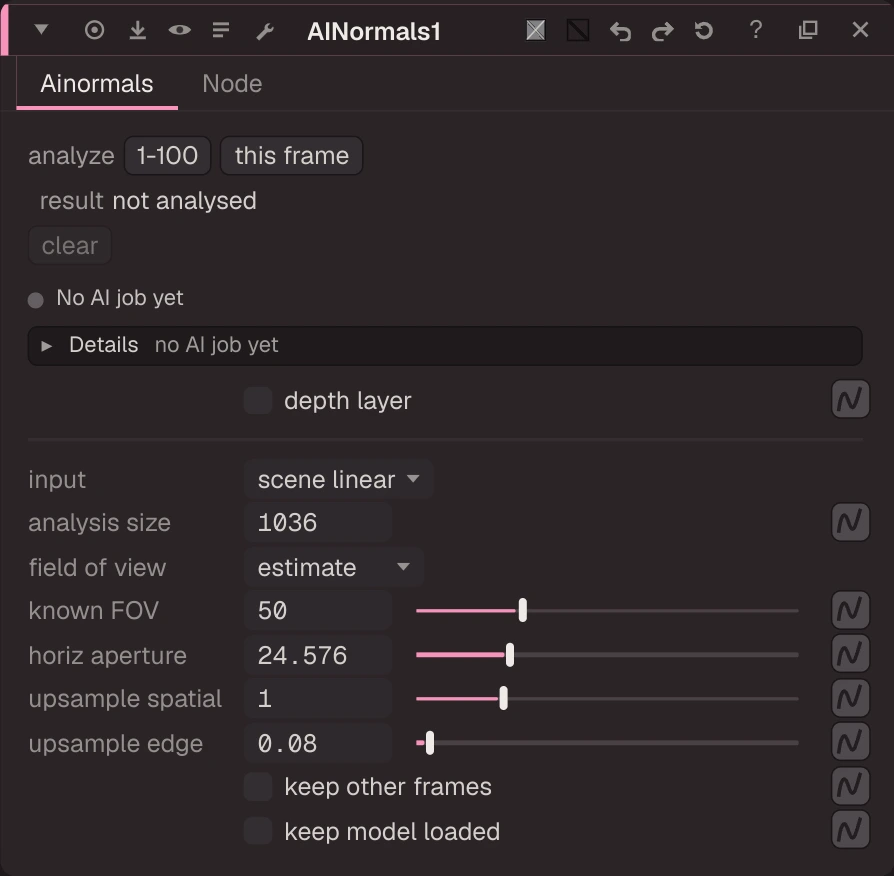
Task: Redo with the right arrow icon
Action: click(x=662, y=31)
